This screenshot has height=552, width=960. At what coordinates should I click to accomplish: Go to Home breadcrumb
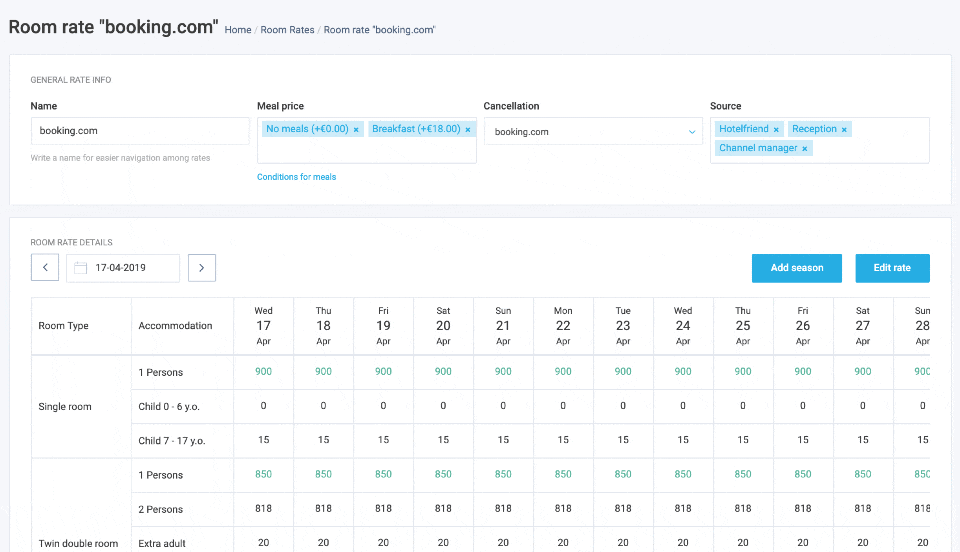pyautogui.click(x=238, y=30)
